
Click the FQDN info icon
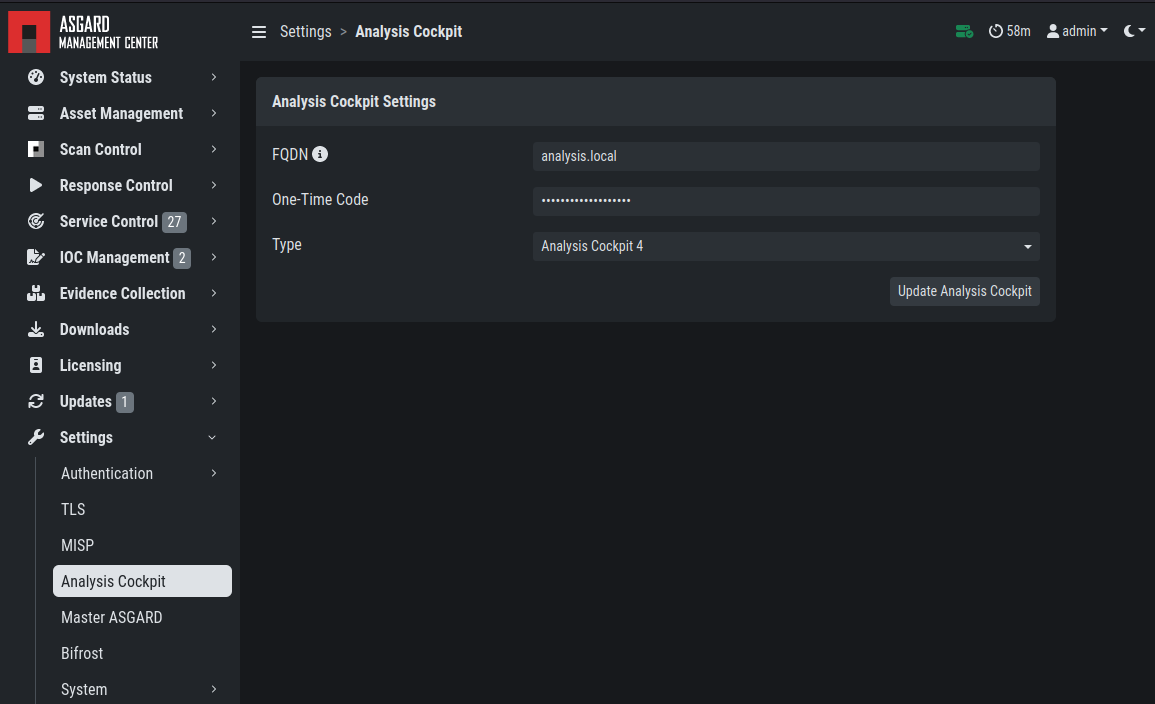[x=320, y=154]
